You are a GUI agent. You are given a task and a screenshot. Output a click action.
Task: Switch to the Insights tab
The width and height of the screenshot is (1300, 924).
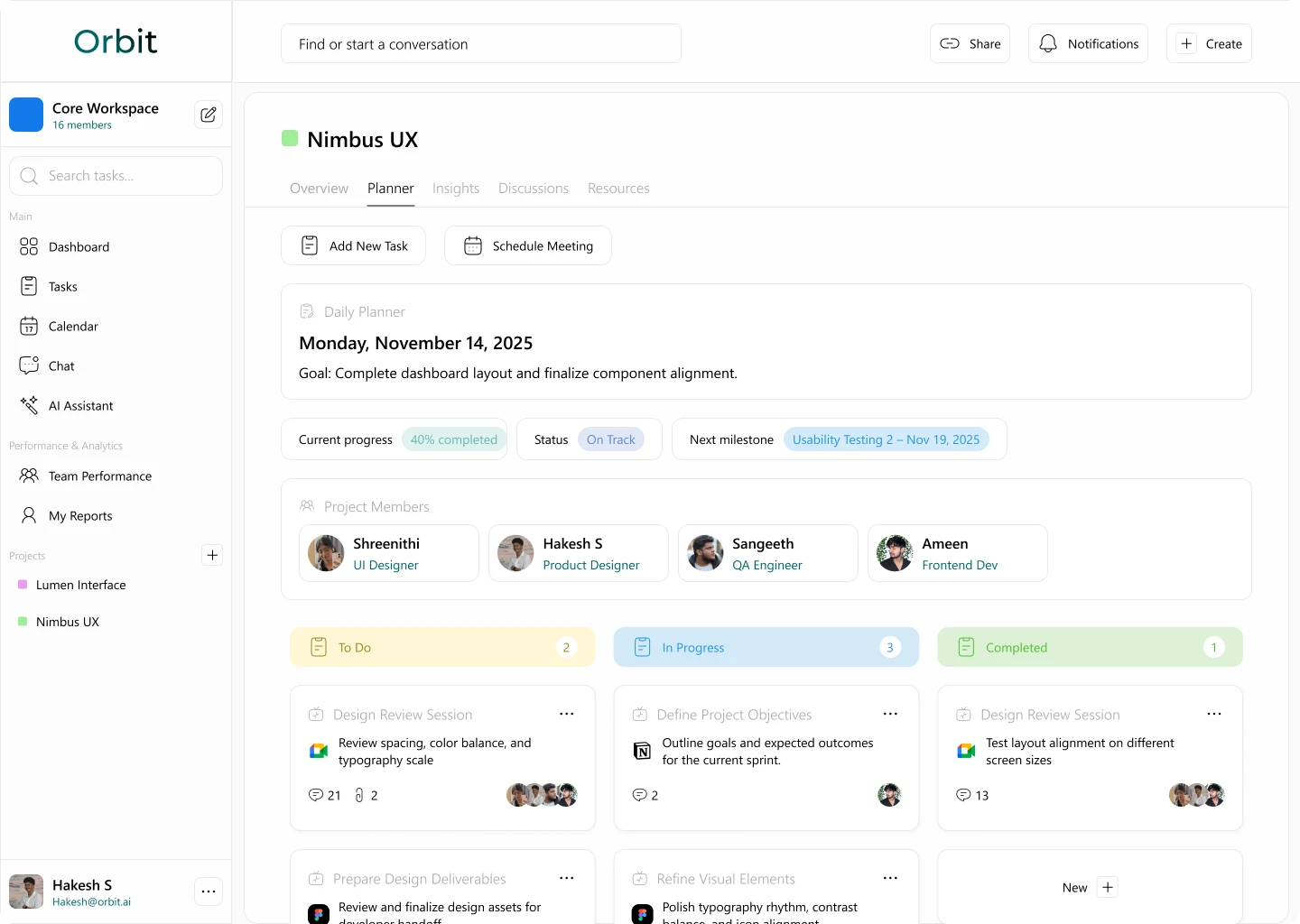pos(456,189)
